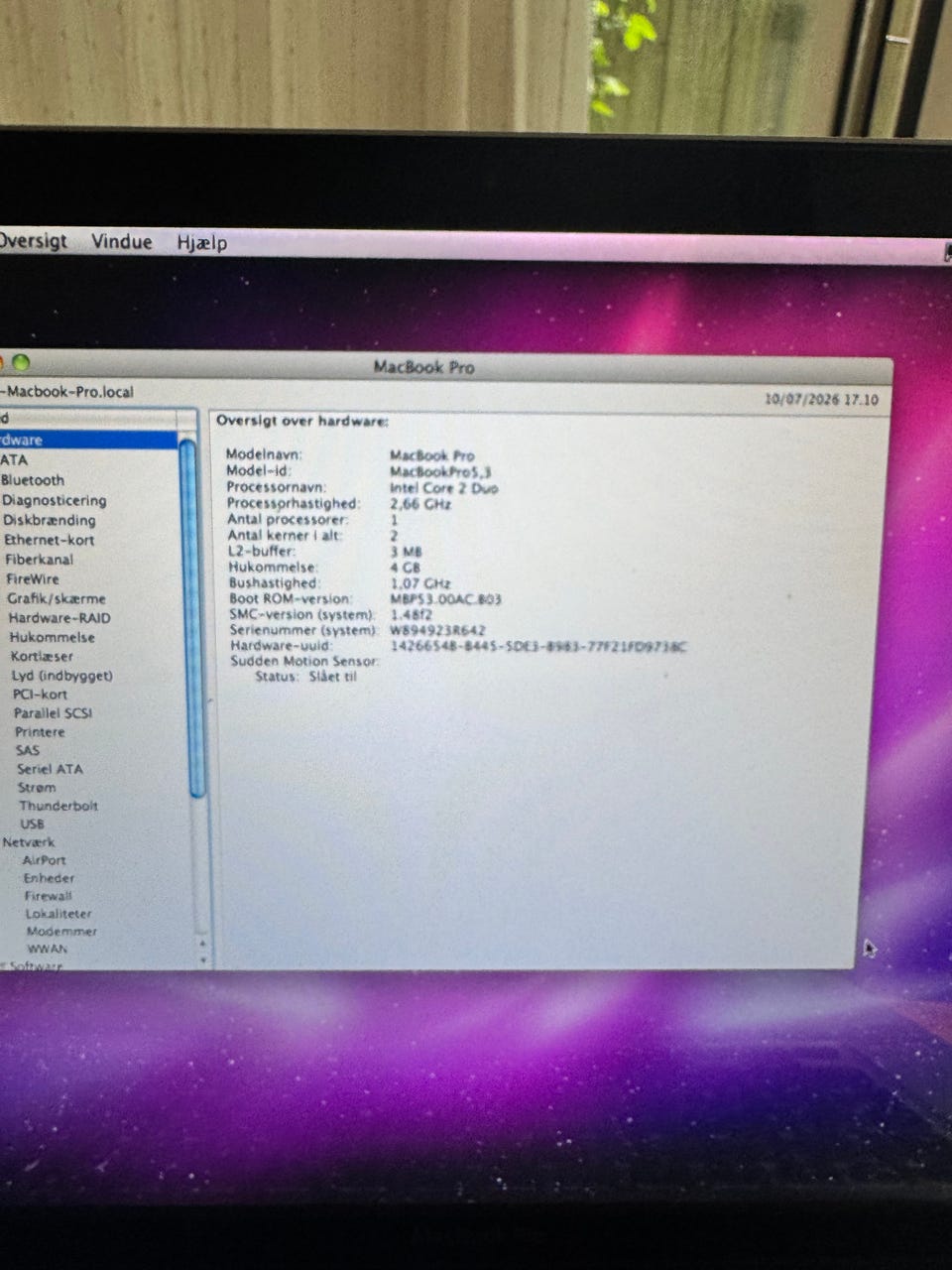Select PCI-kort entry
This screenshot has width=952, height=1270.
point(40,695)
